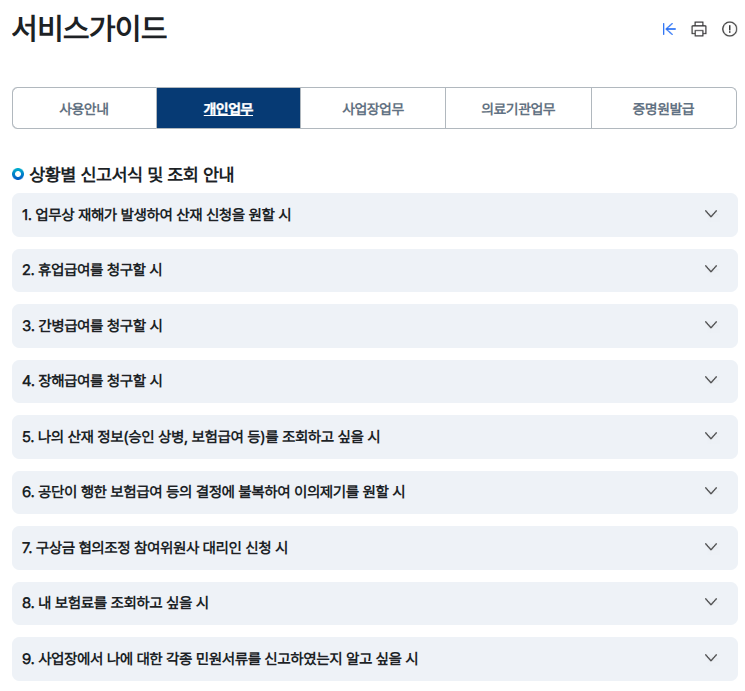Screen dimensions: 745x691
Task: Click text '8. 내 보험료를 조회하고 싶을 시'
Action: [x=115, y=603]
